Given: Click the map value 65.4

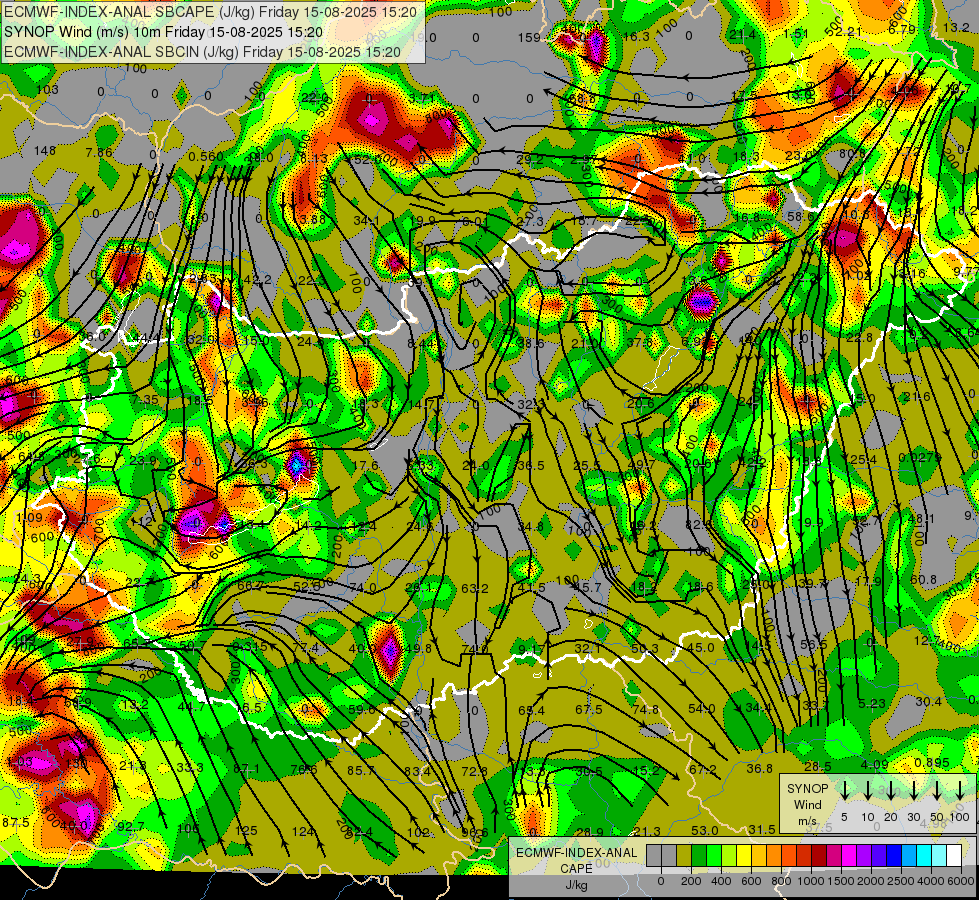Looking at the screenshot, I should pyautogui.click(x=531, y=711).
